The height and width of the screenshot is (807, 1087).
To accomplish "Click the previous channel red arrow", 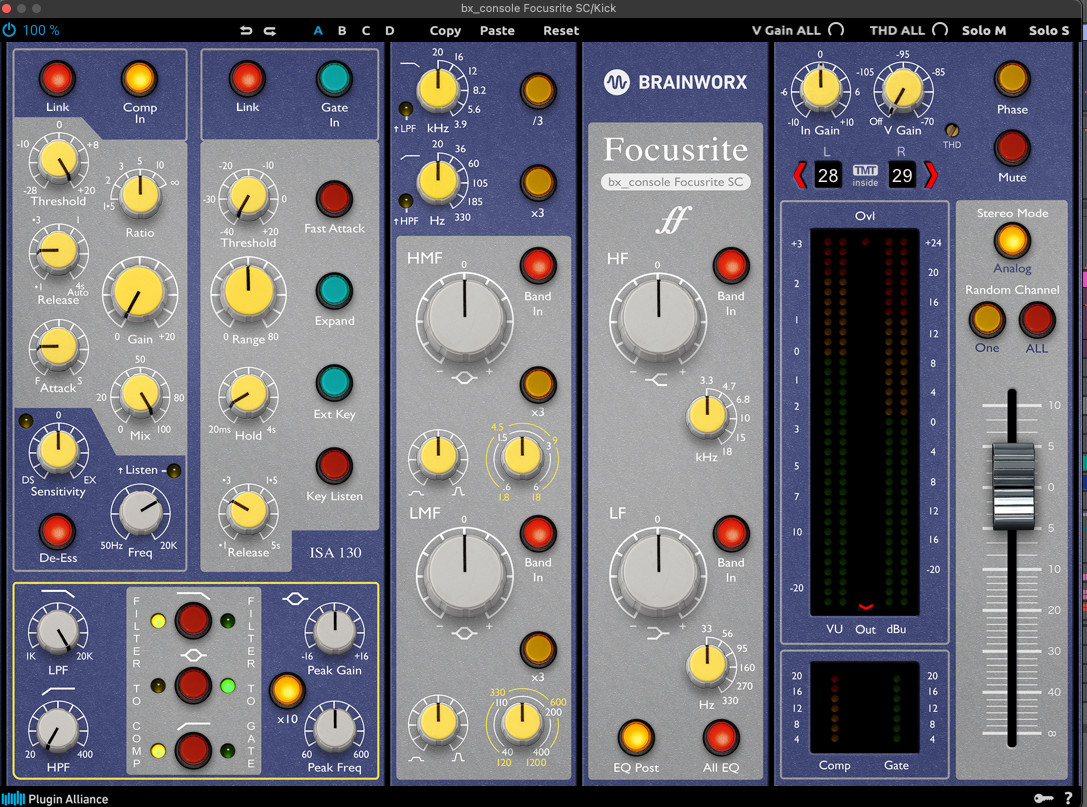I will point(800,175).
